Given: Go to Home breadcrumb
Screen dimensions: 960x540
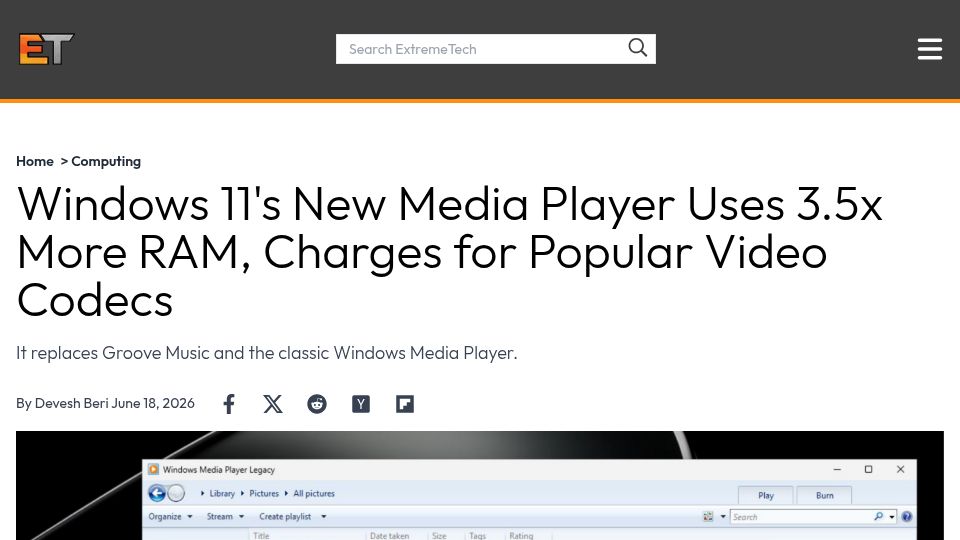Looking at the screenshot, I should [35, 161].
